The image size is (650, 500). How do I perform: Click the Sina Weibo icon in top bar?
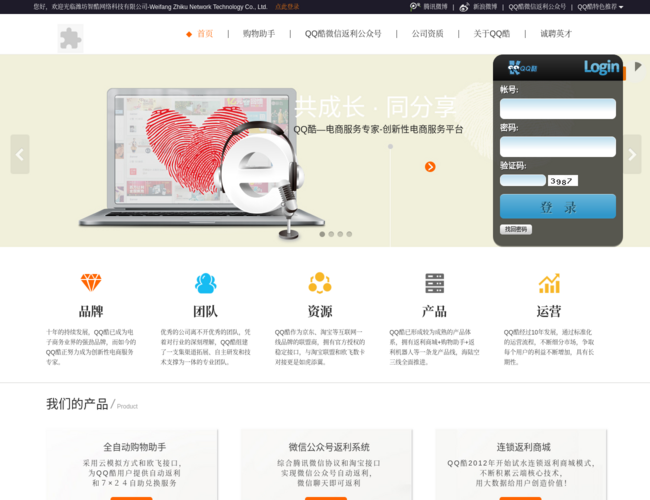tap(464, 7)
